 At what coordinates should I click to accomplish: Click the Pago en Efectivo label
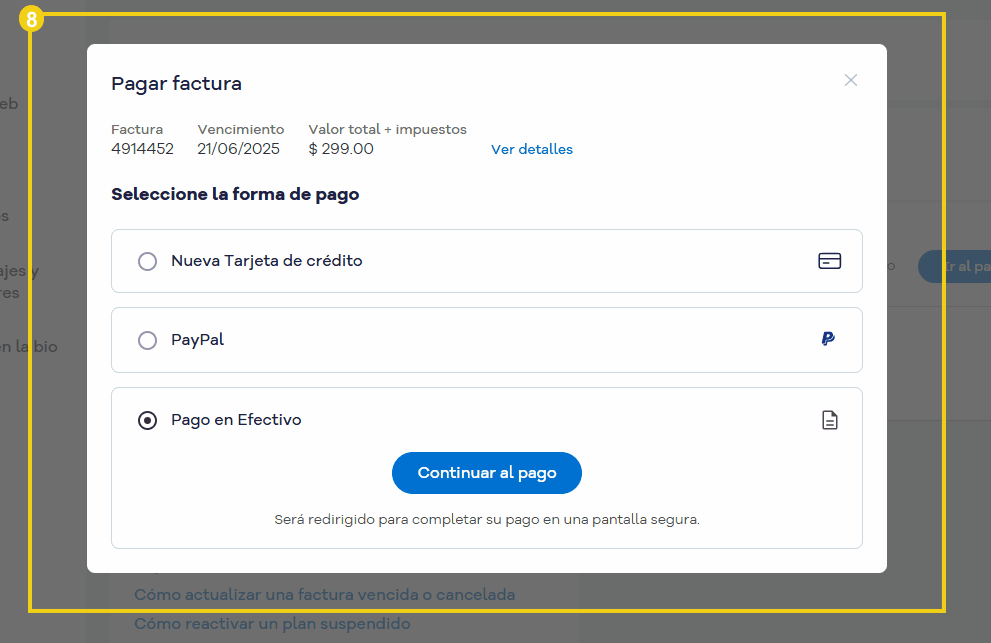click(x=236, y=420)
